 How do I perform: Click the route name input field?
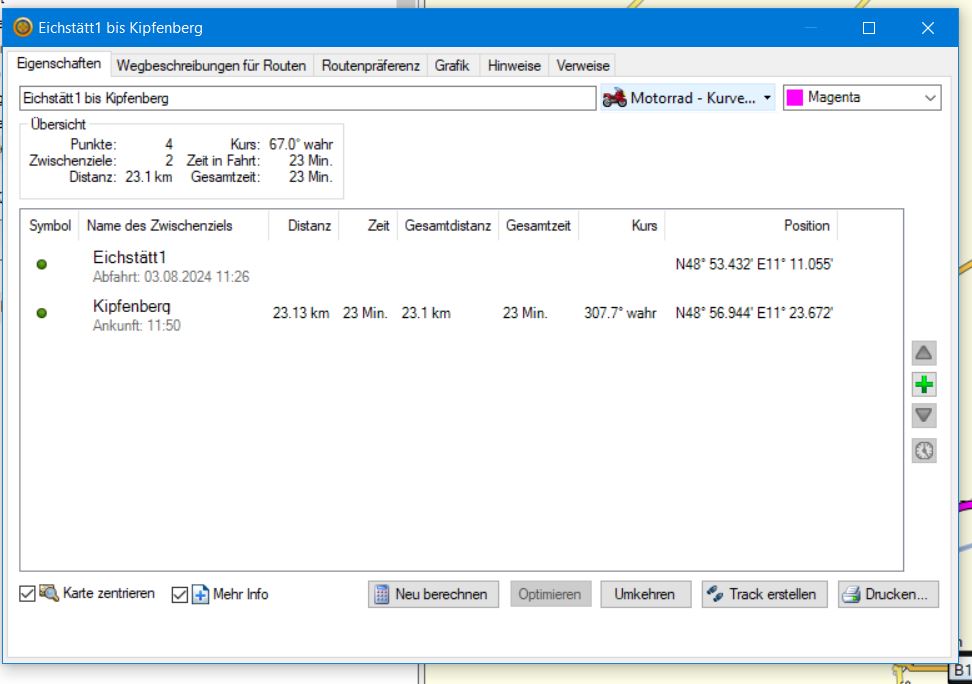click(x=307, y=98)
